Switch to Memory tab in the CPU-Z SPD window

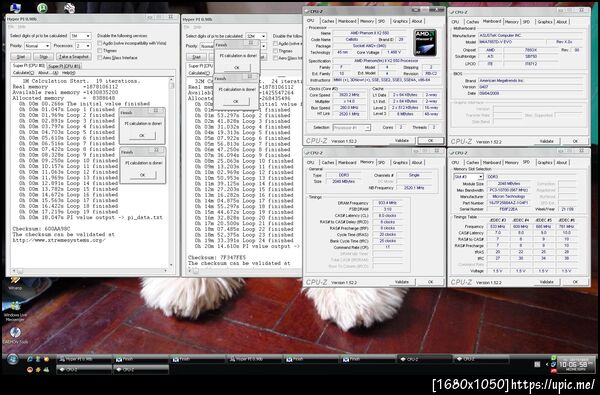(511, 163)
